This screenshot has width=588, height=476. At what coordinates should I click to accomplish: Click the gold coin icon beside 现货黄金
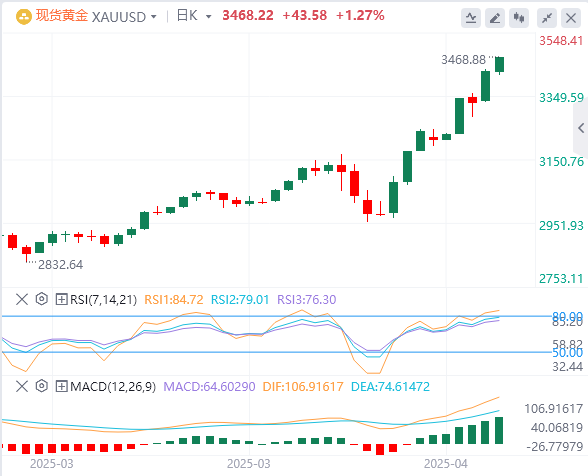(24, 17)
